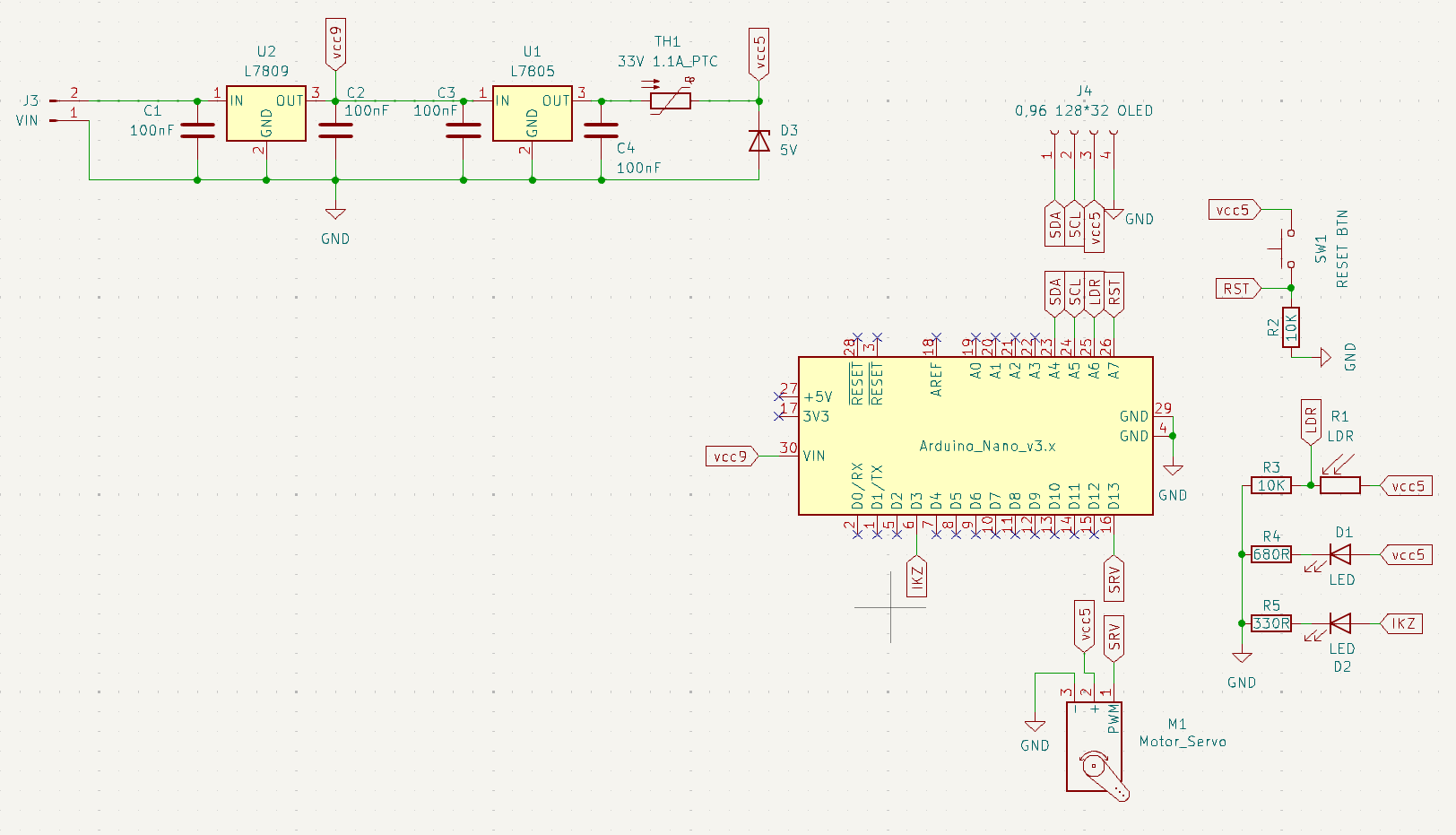Select resistor R5 330R
Screen dimensions: 1456x835
(x=1271, y=623)
